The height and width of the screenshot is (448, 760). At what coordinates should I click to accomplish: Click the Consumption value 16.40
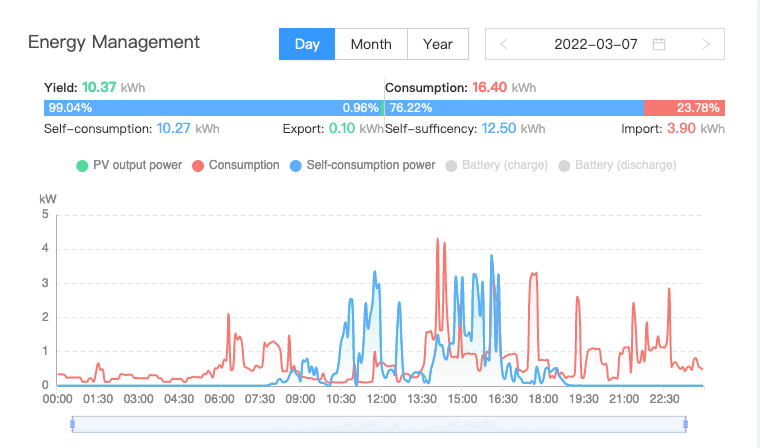pos(490,87)
